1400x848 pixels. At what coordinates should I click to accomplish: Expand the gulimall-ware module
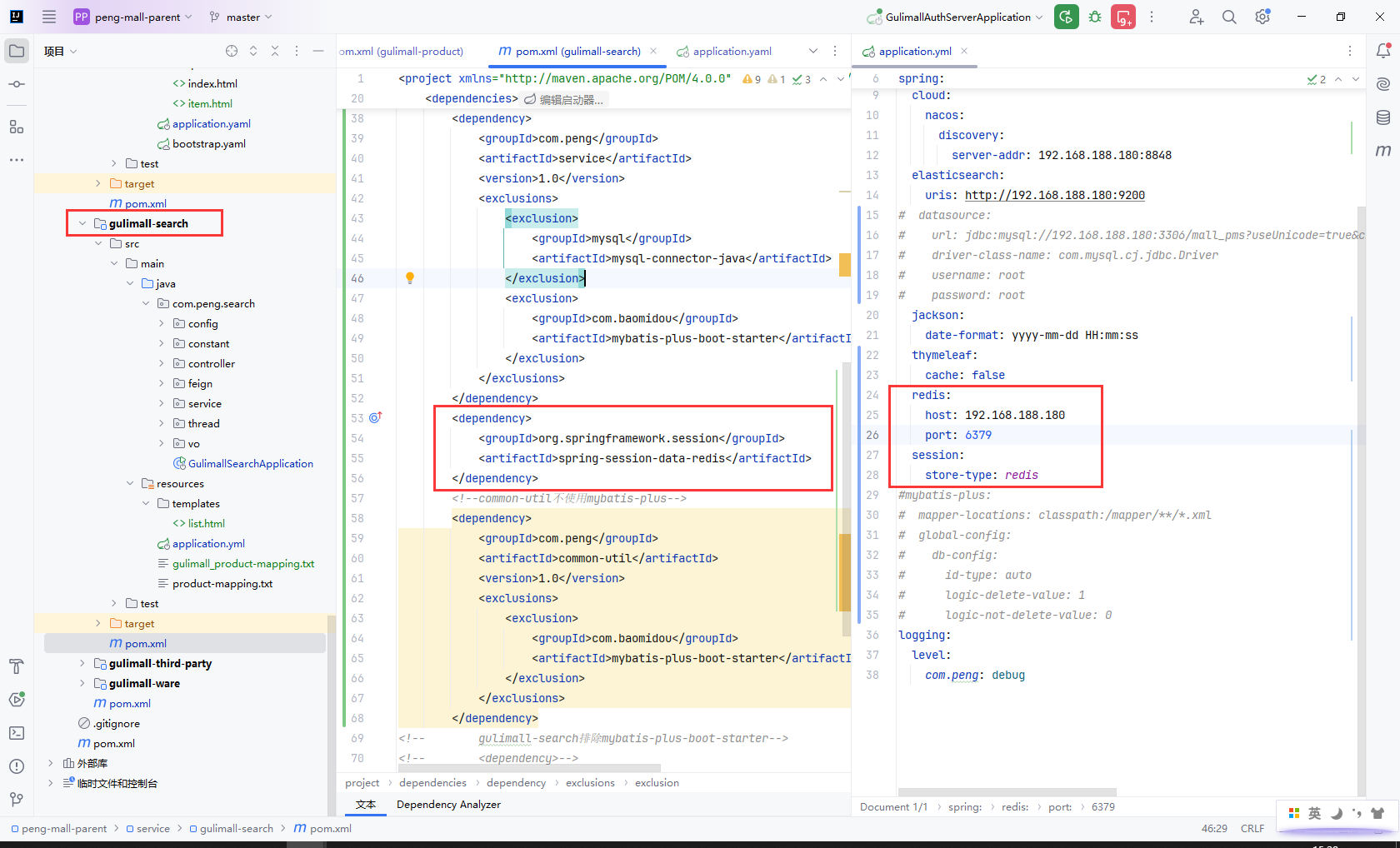click(x=82, y=683)
